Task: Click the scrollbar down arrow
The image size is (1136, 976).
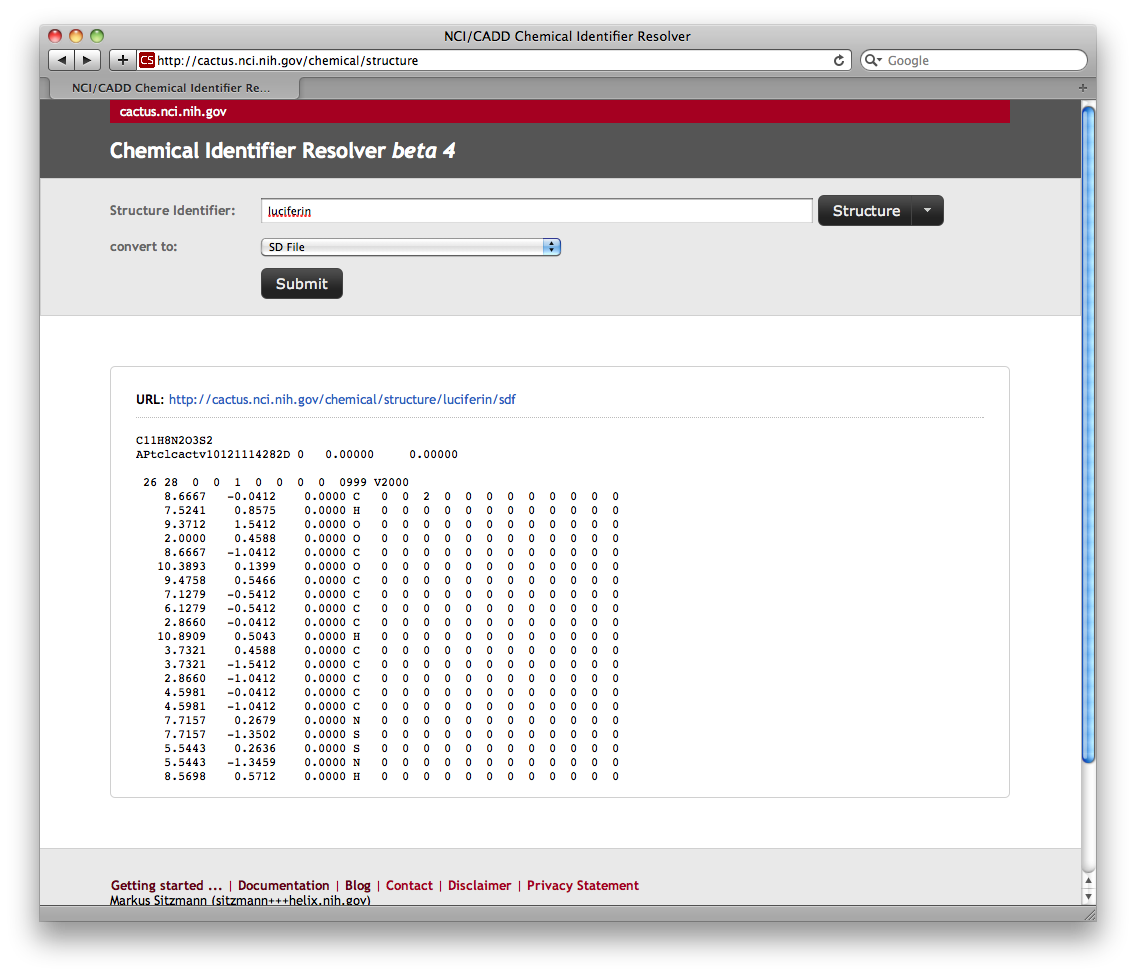Action: click(1088, 896)
